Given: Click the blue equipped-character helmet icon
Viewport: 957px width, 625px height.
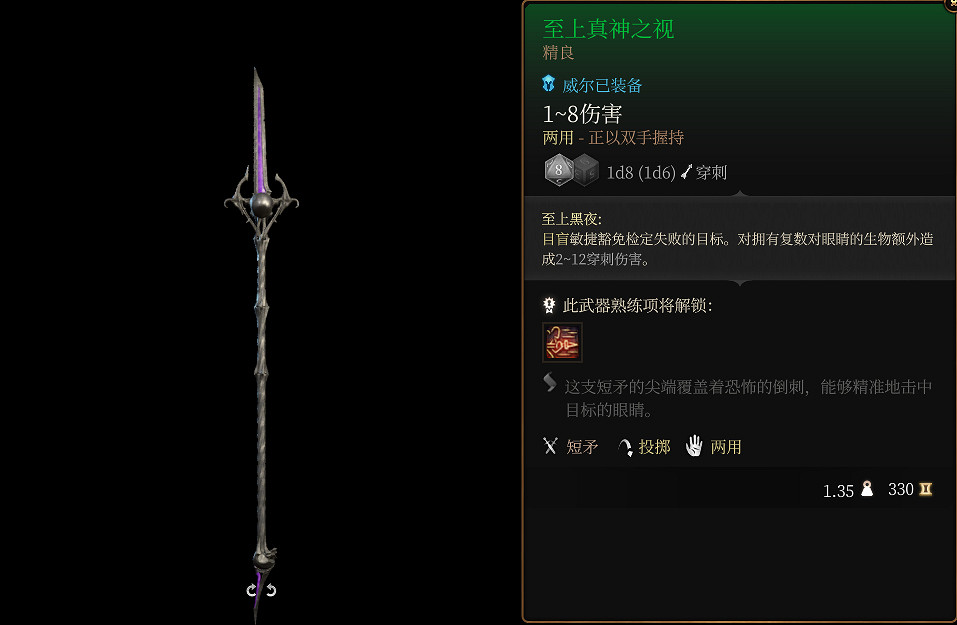Looking at the screenshot, I should coord(549,84).
